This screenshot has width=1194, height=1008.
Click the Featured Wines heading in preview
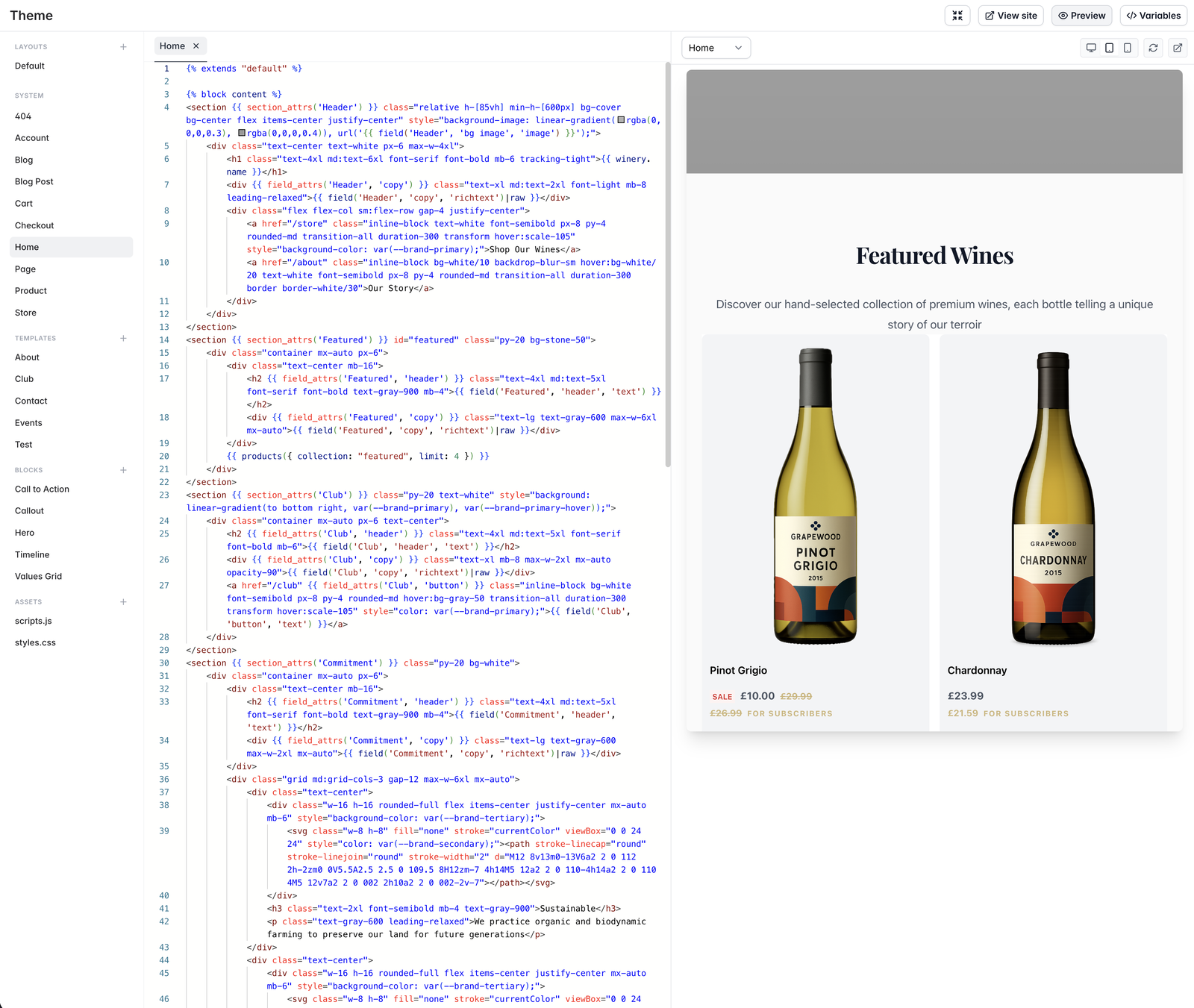click(x=934, y=256)
